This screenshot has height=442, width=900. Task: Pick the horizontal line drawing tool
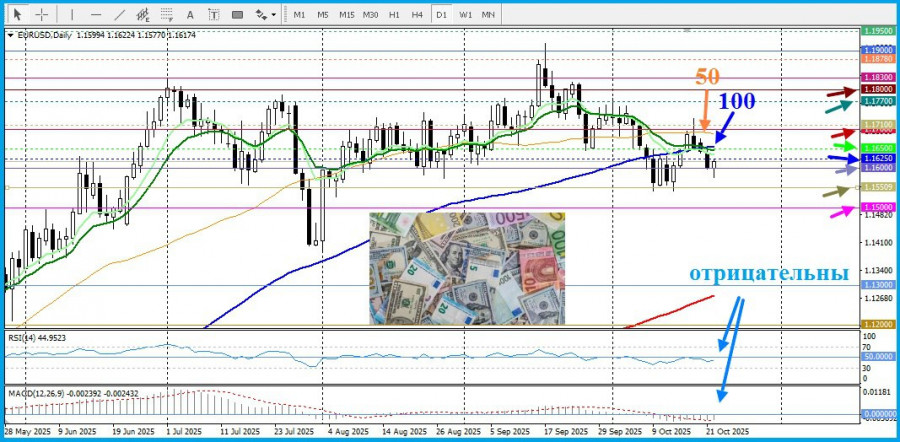96,15
